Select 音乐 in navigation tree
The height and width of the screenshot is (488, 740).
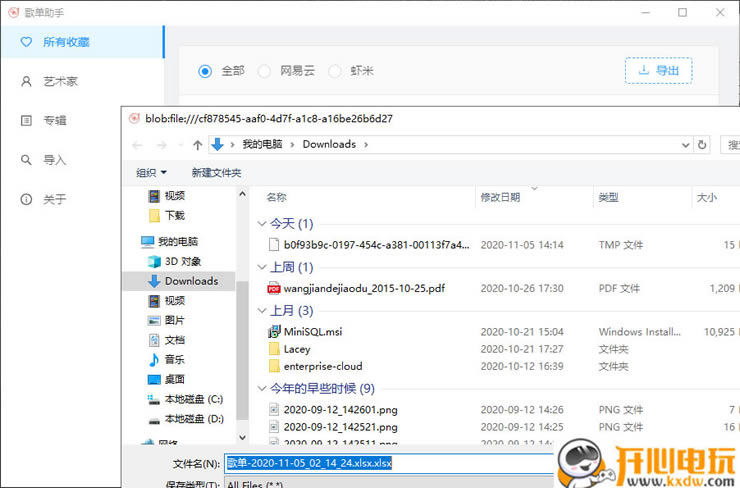coord(174,360)
